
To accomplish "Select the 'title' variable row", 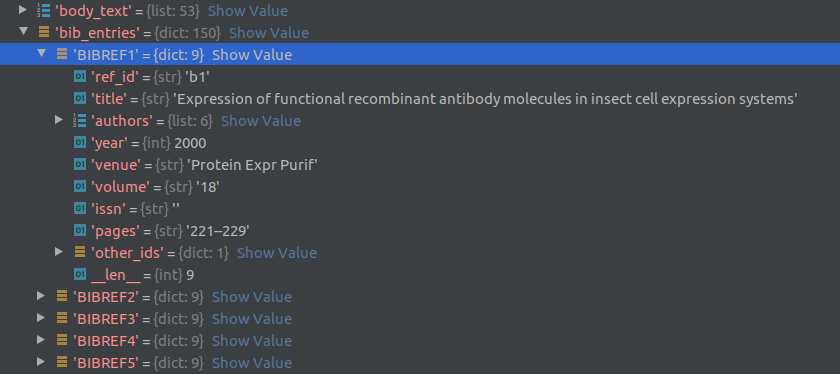I will (x=420, y=99).
